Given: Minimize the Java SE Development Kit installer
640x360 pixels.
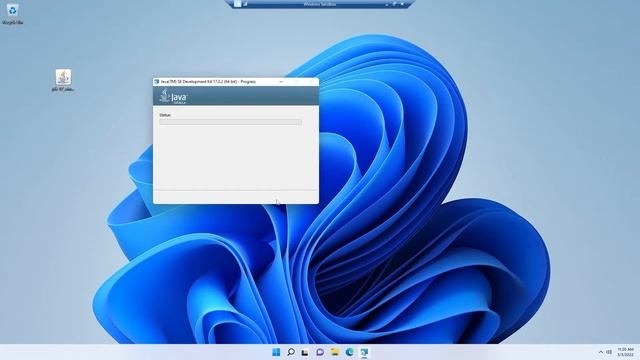Looking at the screenshot, I should 281,82.
